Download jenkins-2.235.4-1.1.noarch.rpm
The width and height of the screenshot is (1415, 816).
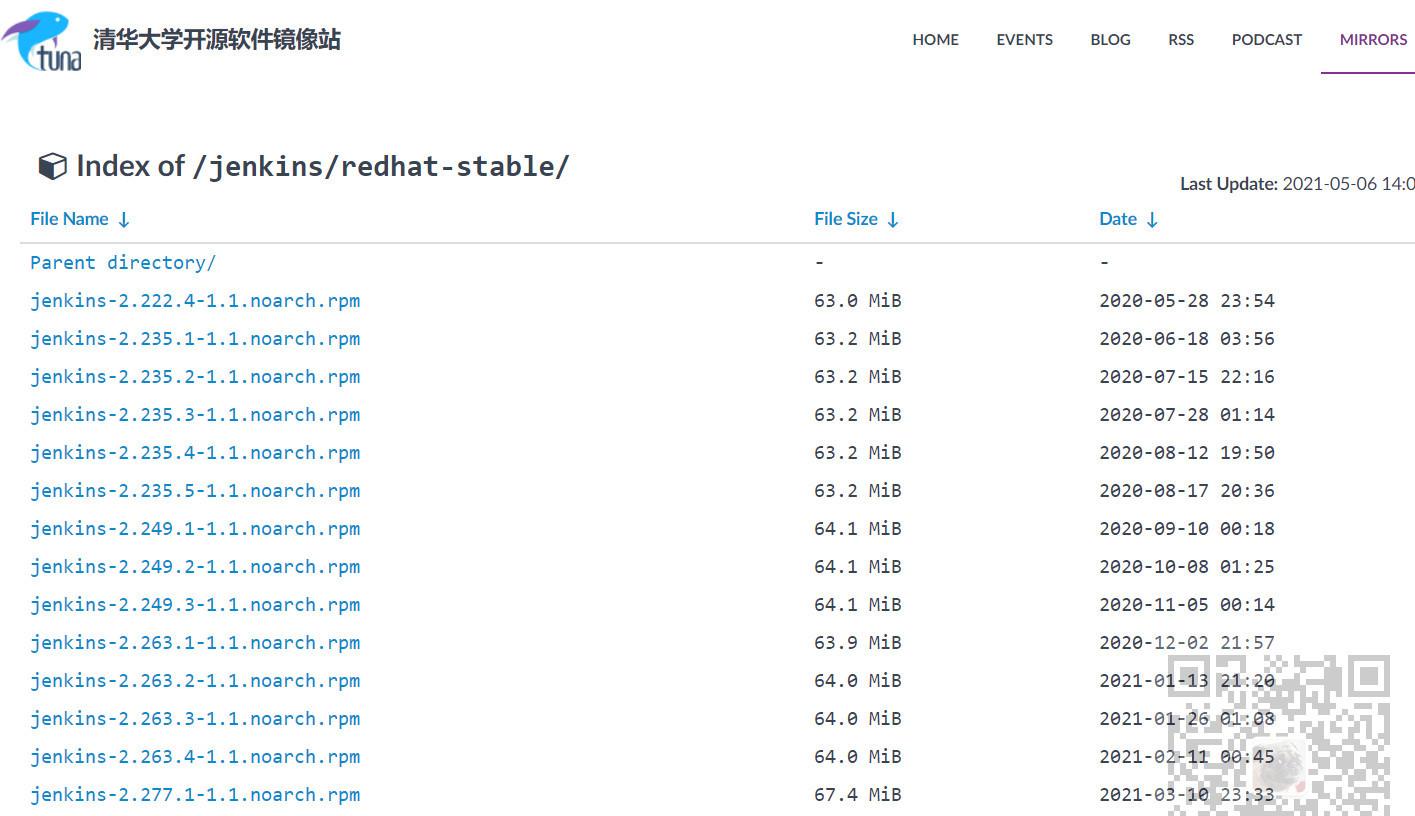(195, 452)
